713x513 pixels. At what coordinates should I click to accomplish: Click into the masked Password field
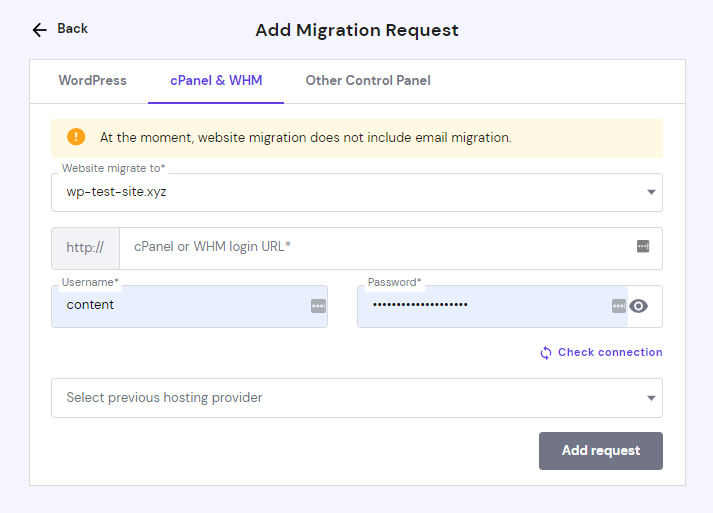click(x=480, y=306)
